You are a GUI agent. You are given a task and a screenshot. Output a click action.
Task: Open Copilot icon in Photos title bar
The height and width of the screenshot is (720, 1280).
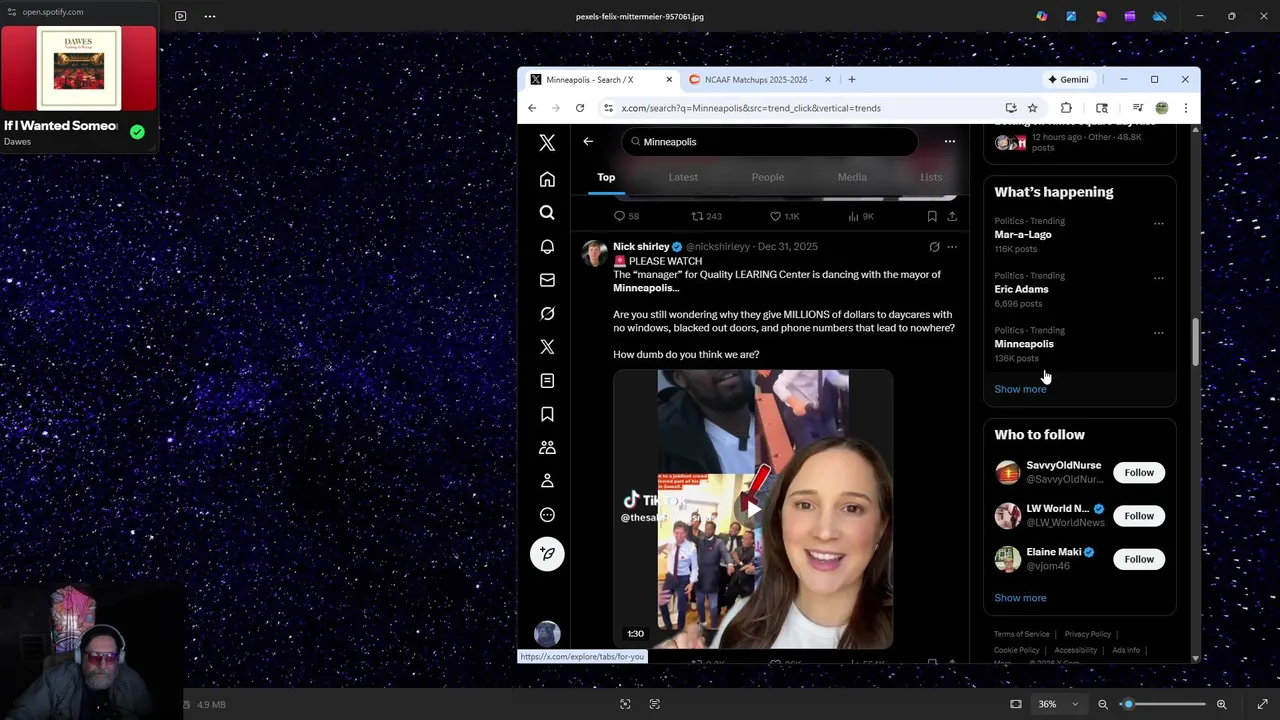click(1042, 16)
